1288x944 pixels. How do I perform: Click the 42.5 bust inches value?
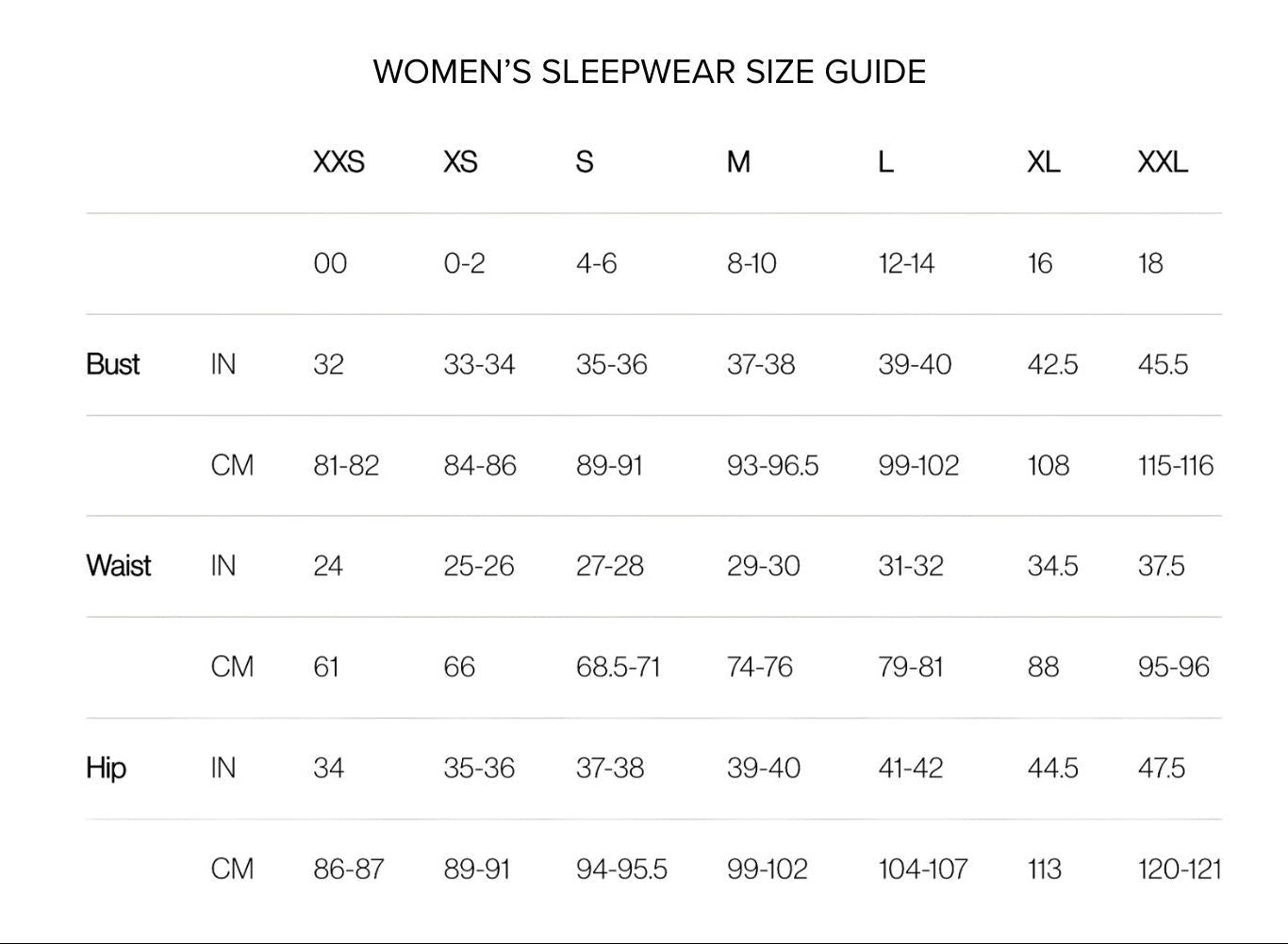[1052, 364]
